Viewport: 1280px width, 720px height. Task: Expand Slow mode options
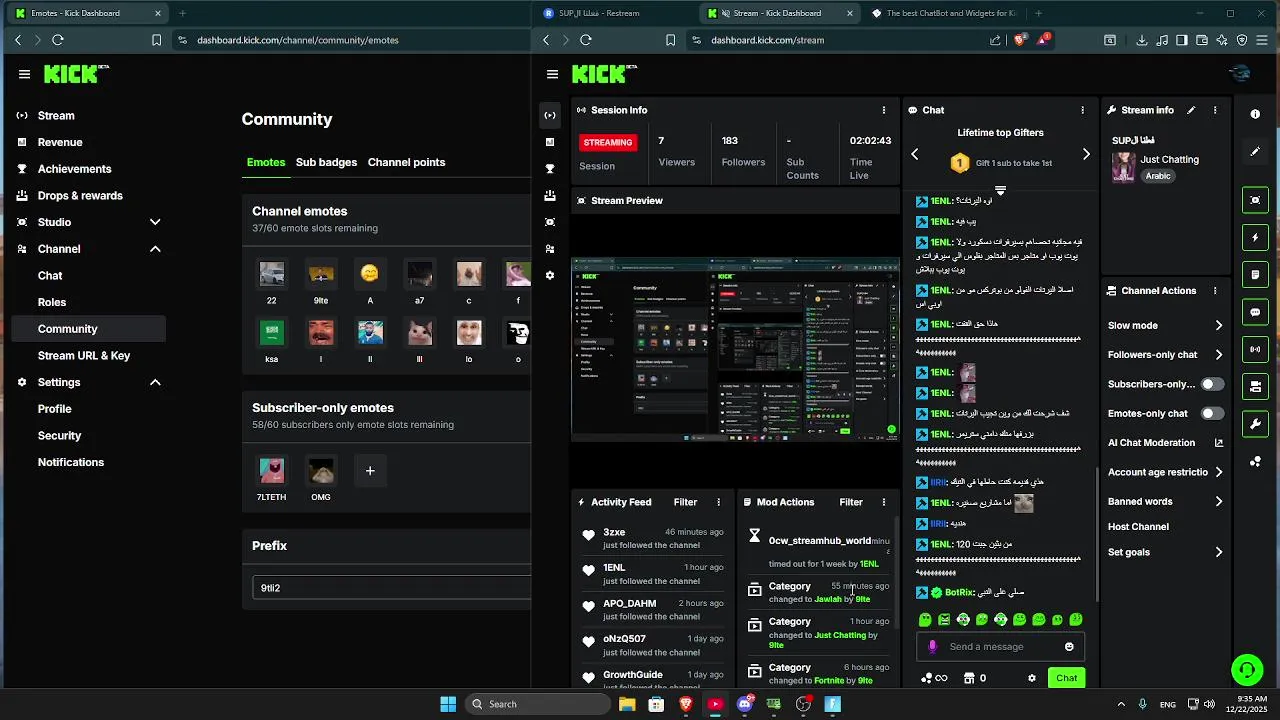(x=1219, y=326)
